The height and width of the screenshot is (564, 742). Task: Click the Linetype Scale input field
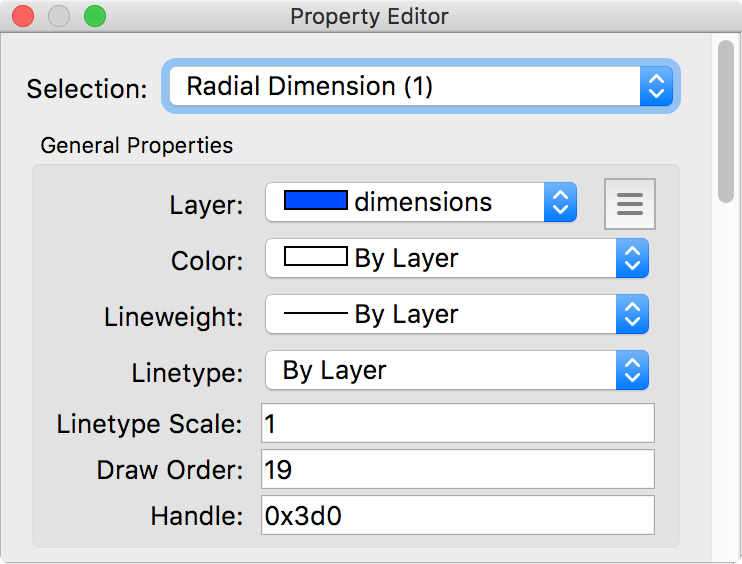pos(457,423)
